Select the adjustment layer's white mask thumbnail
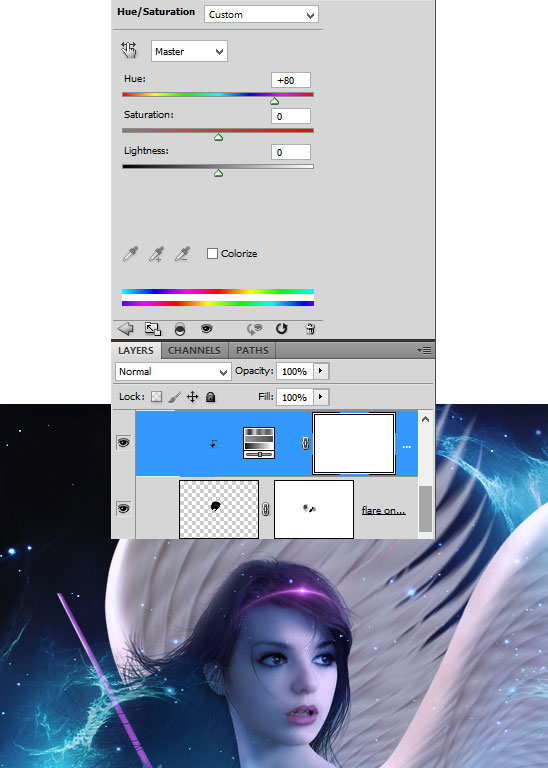This screenshot has height=768, width=548. coord(354,443)
